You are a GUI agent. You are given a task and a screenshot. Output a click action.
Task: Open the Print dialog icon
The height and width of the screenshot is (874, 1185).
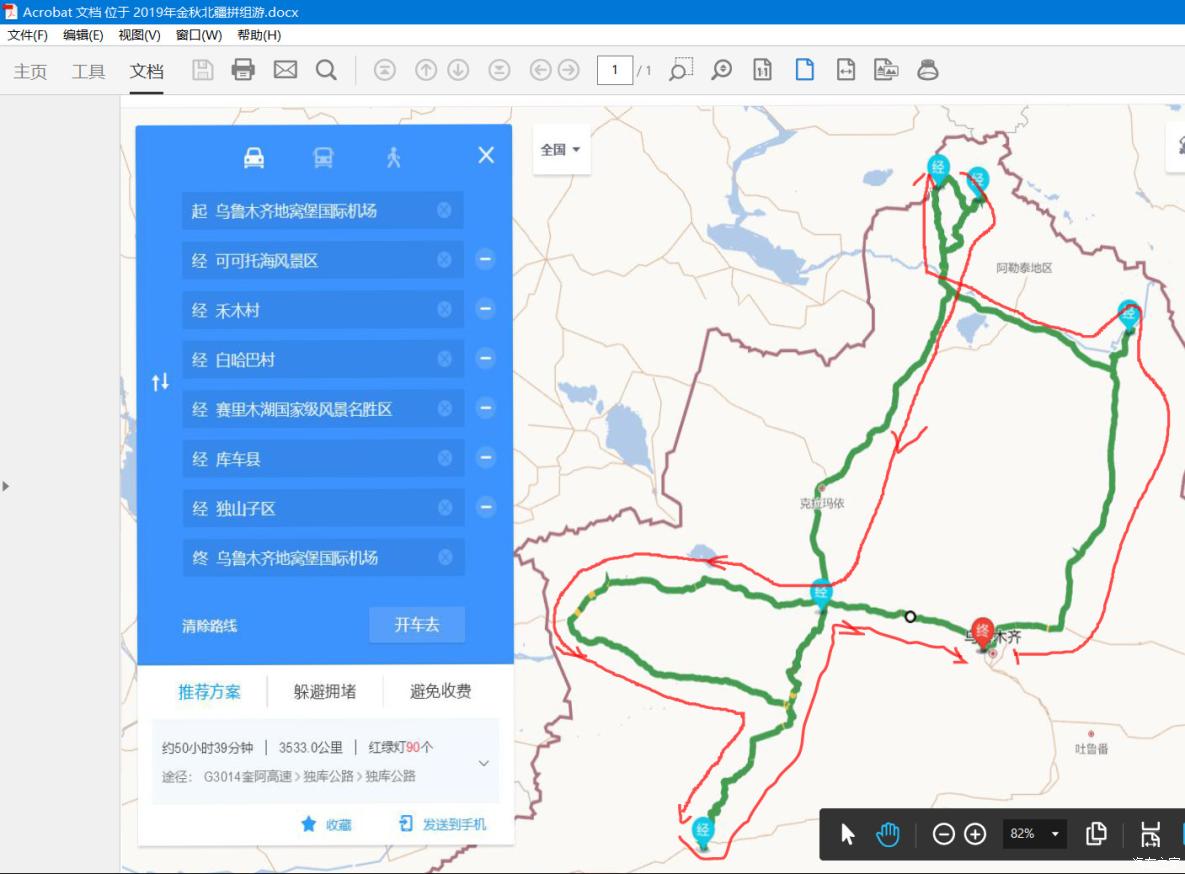(x=243, y=70)
